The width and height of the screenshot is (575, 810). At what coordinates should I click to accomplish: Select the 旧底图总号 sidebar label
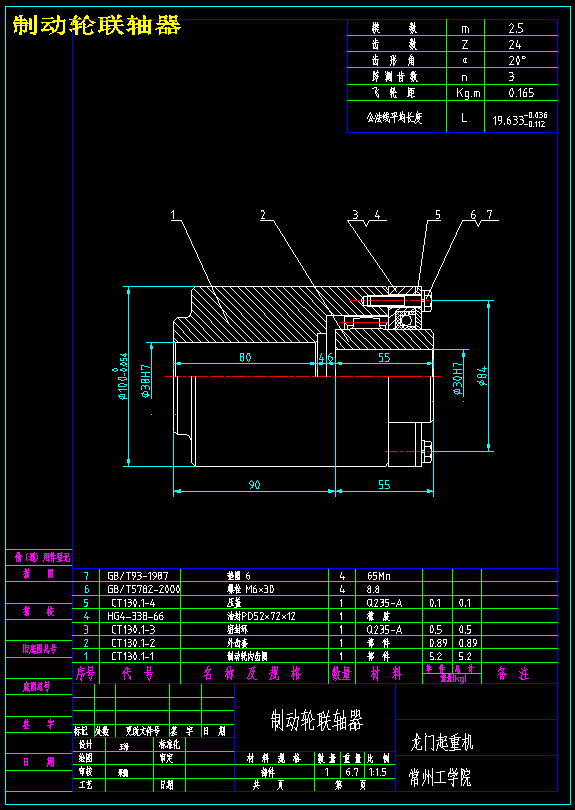pos(39,649)
